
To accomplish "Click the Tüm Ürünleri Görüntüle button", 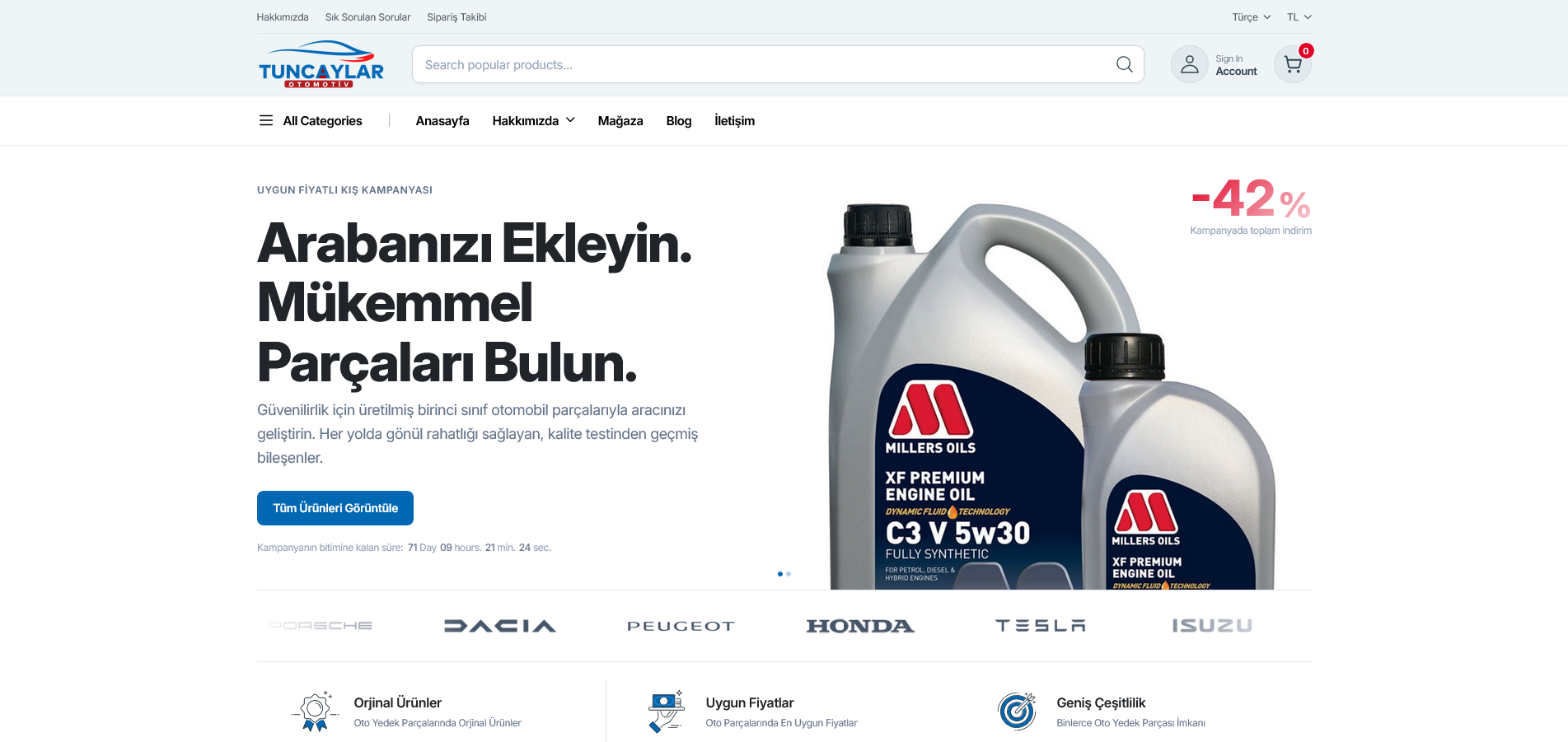I will [335, 508].
